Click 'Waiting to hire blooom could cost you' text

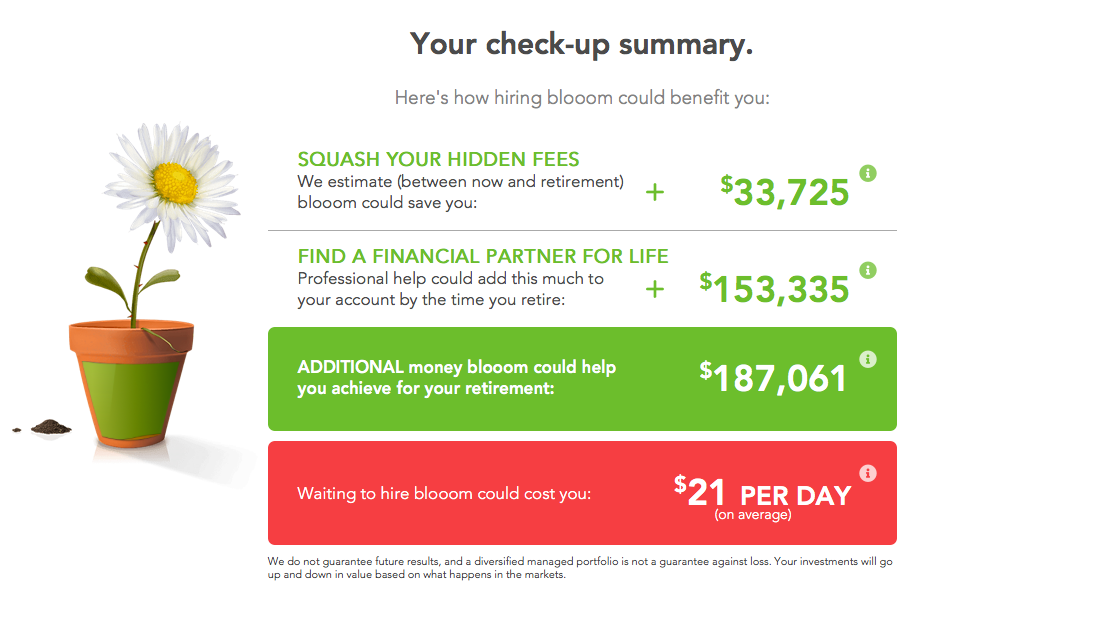444,494
